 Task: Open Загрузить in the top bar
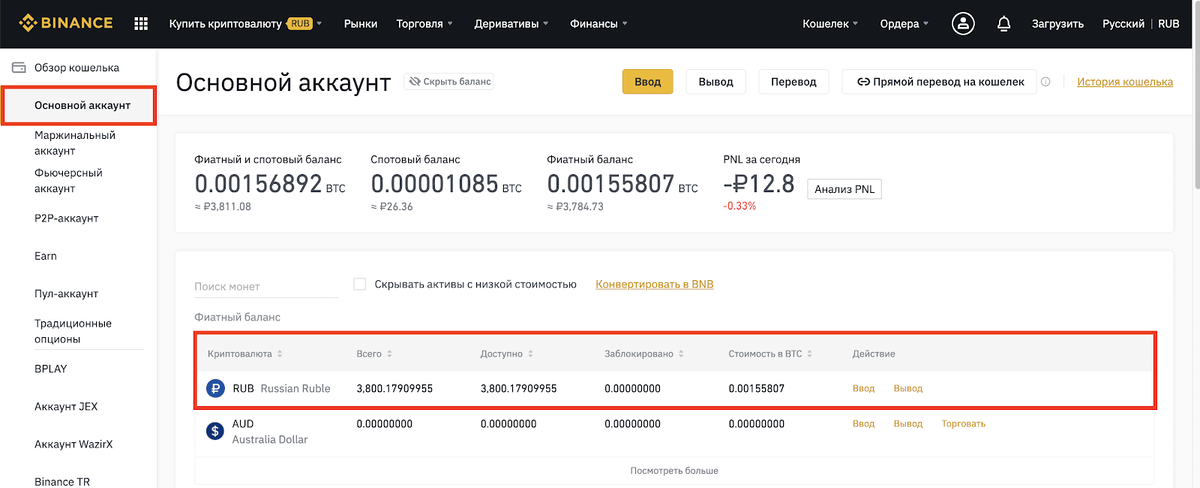[x=1058, y=23]
